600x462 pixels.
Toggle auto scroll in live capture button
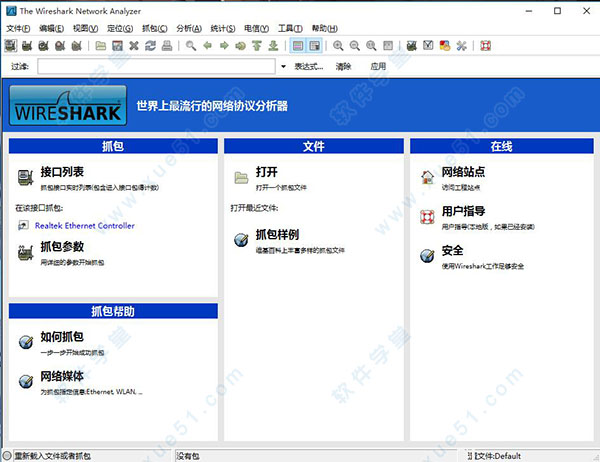coord(314,46)
